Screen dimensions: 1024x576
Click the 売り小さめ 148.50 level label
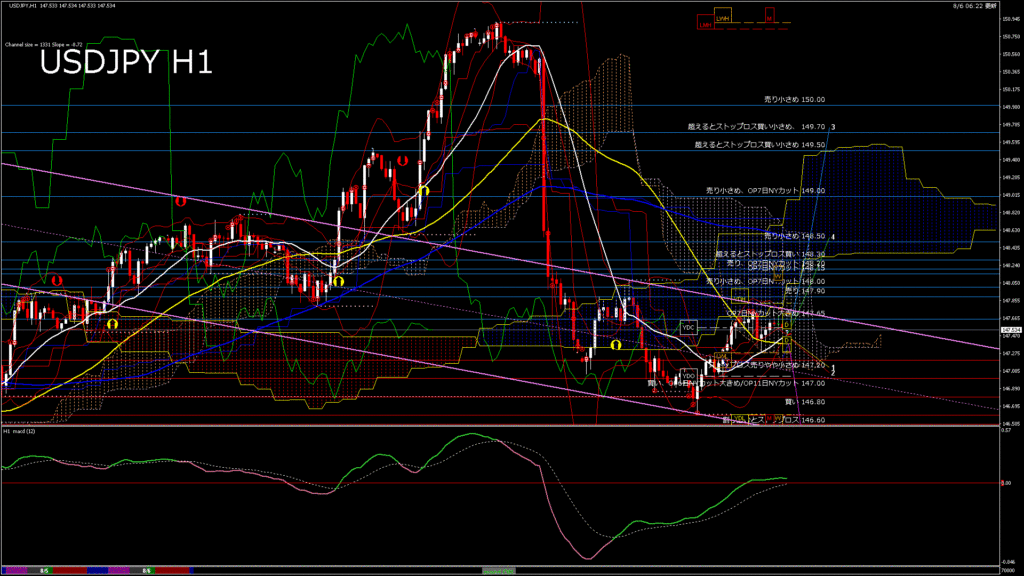pyautogui.click(x=794, y=236)
